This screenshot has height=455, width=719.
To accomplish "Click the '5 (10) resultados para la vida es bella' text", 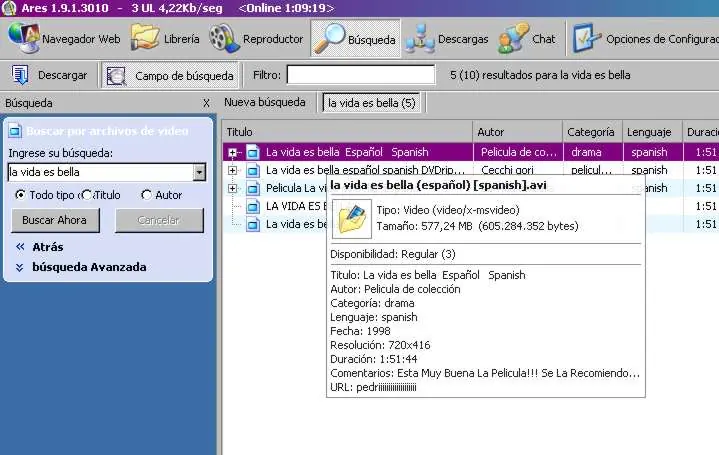I will coord(540,75).
